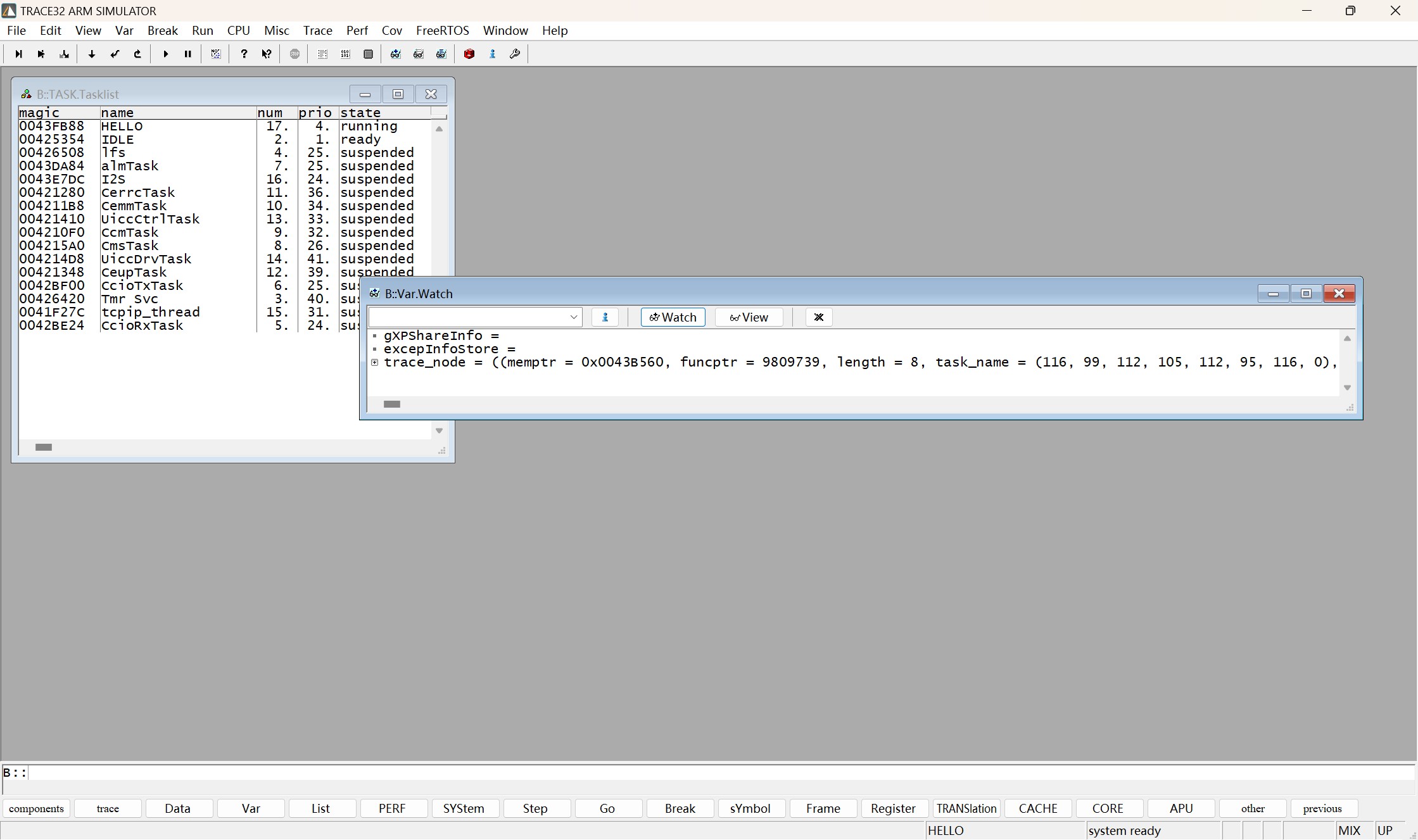Screen dimensions: 1418x840
Task: Click the Return toolbar icon
Action: pyautogui.click(x=115, y=54)
